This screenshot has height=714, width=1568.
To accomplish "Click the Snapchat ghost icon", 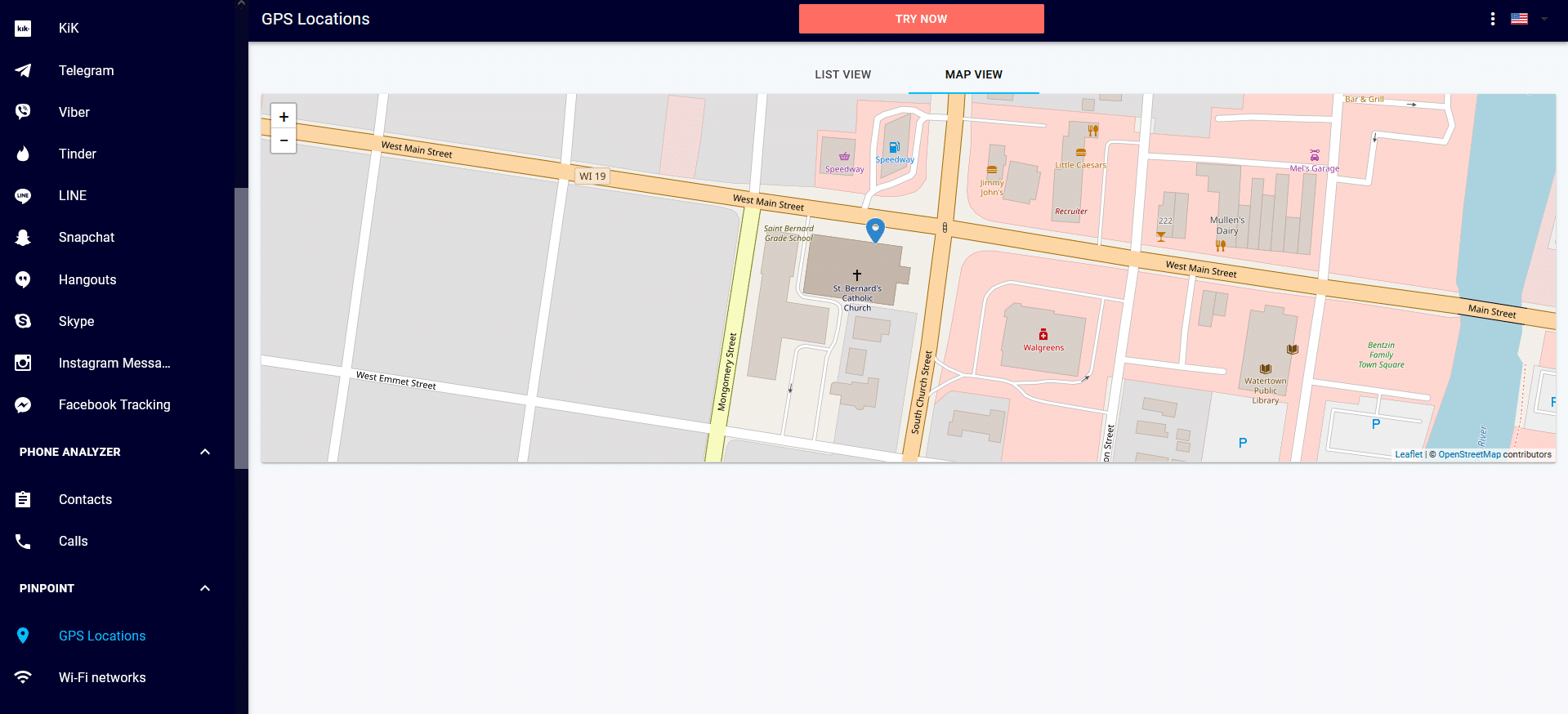I will point(23,237).
